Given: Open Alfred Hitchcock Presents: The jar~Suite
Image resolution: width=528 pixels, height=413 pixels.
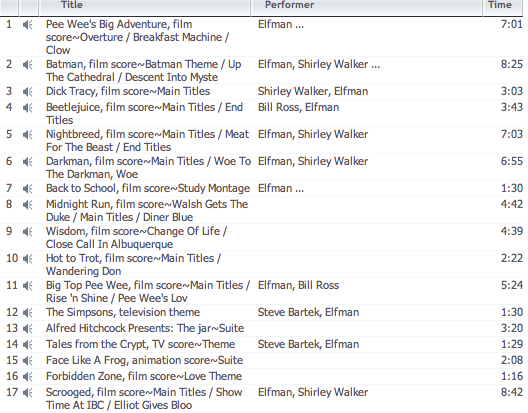Looking at the screenshot, I should pos(145,328).
